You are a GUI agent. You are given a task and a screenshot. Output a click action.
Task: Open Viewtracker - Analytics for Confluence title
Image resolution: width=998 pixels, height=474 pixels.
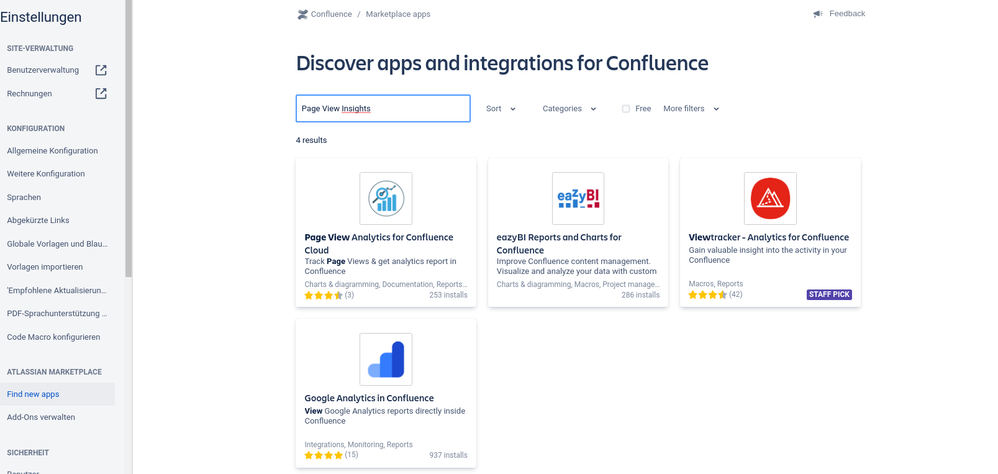pyautogui.click(x=769, y=237)
